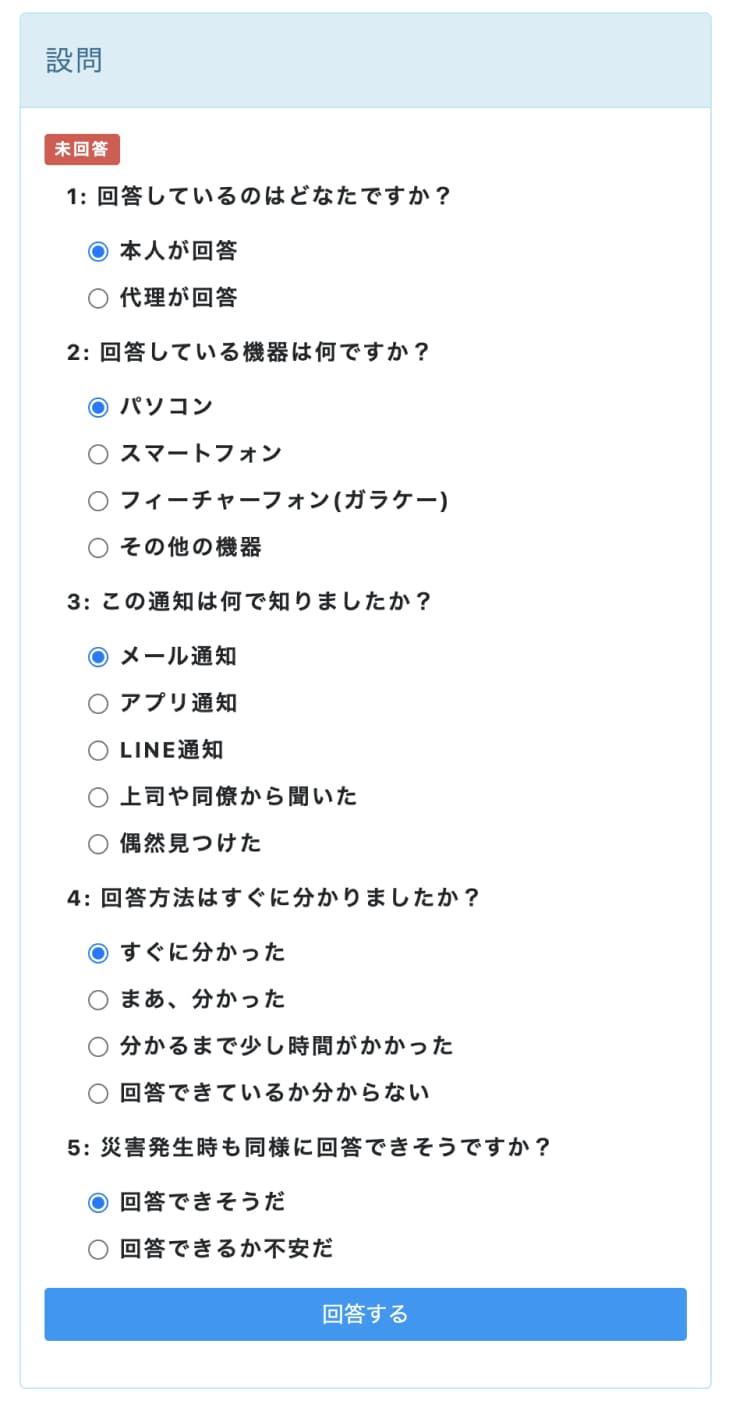Select the 本人が回答 radio button
736x1428 pixels.
tap(97, 252)
